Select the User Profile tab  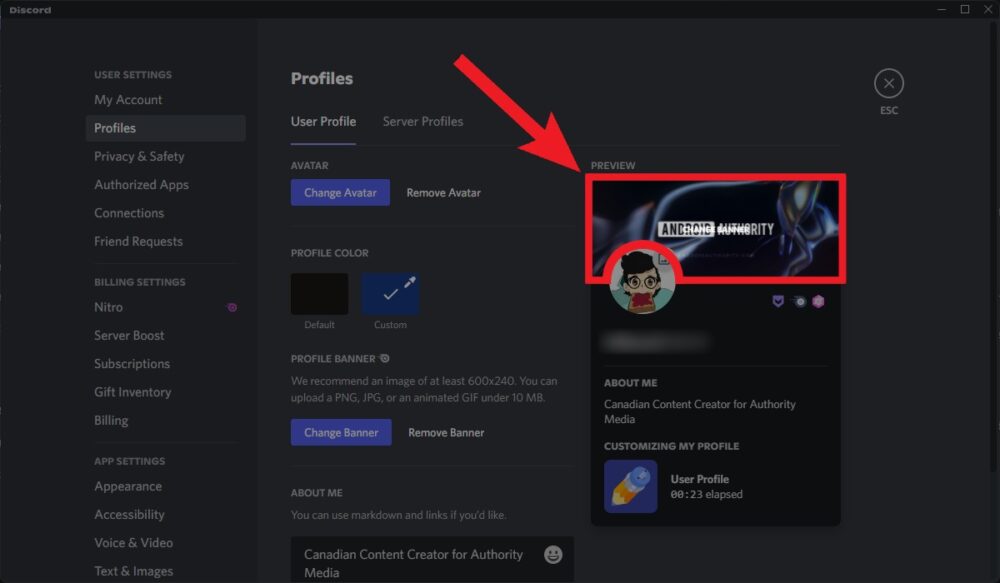coord(323,121)
